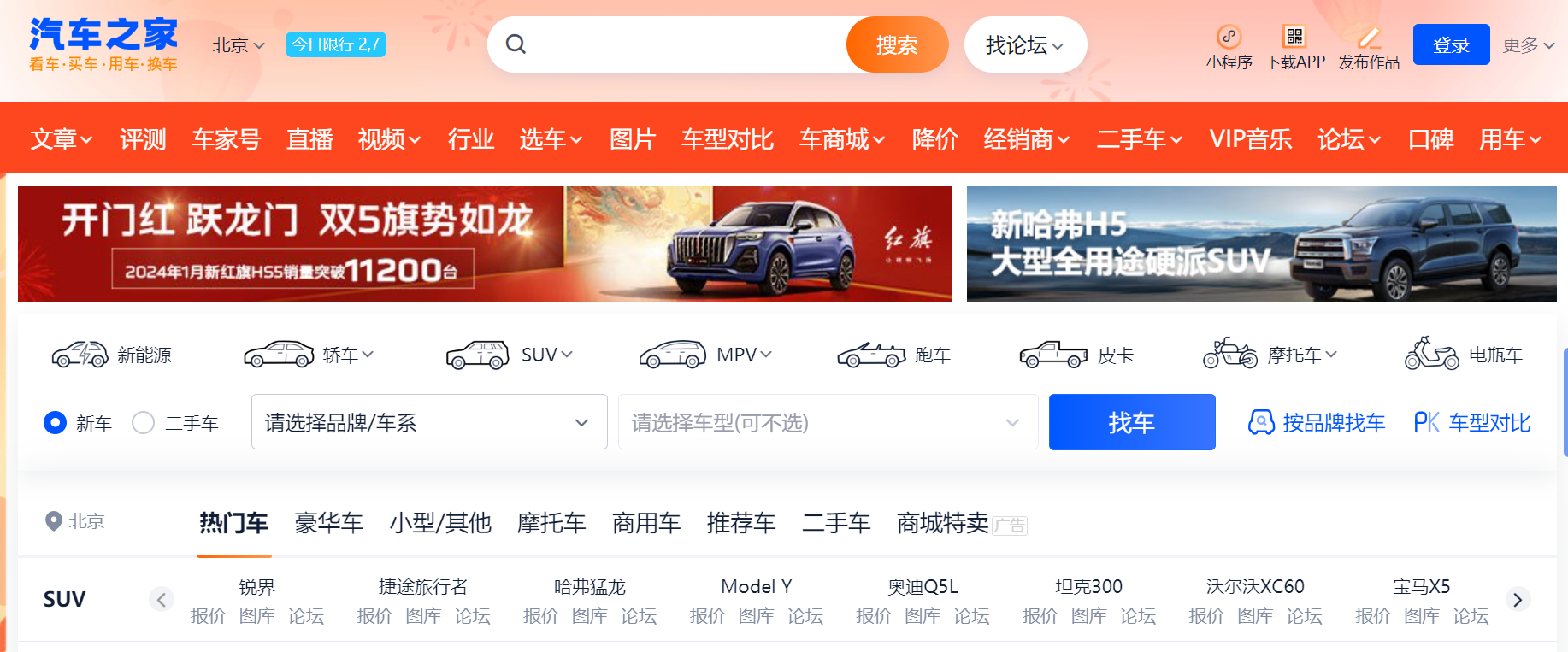
Task: Open 报价 link under 坦克300
Action: [1040, 616]
